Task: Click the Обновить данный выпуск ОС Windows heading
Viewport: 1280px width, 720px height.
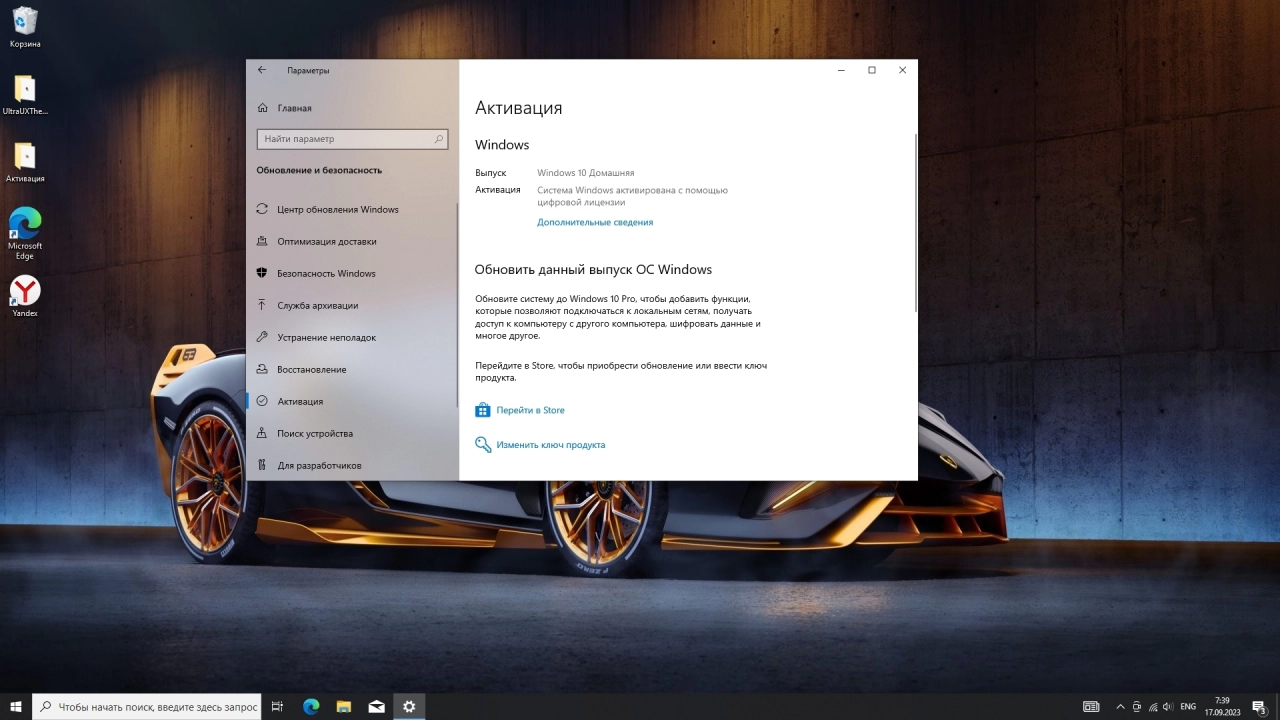Action: pyautogui.click(x=593, y=269)
